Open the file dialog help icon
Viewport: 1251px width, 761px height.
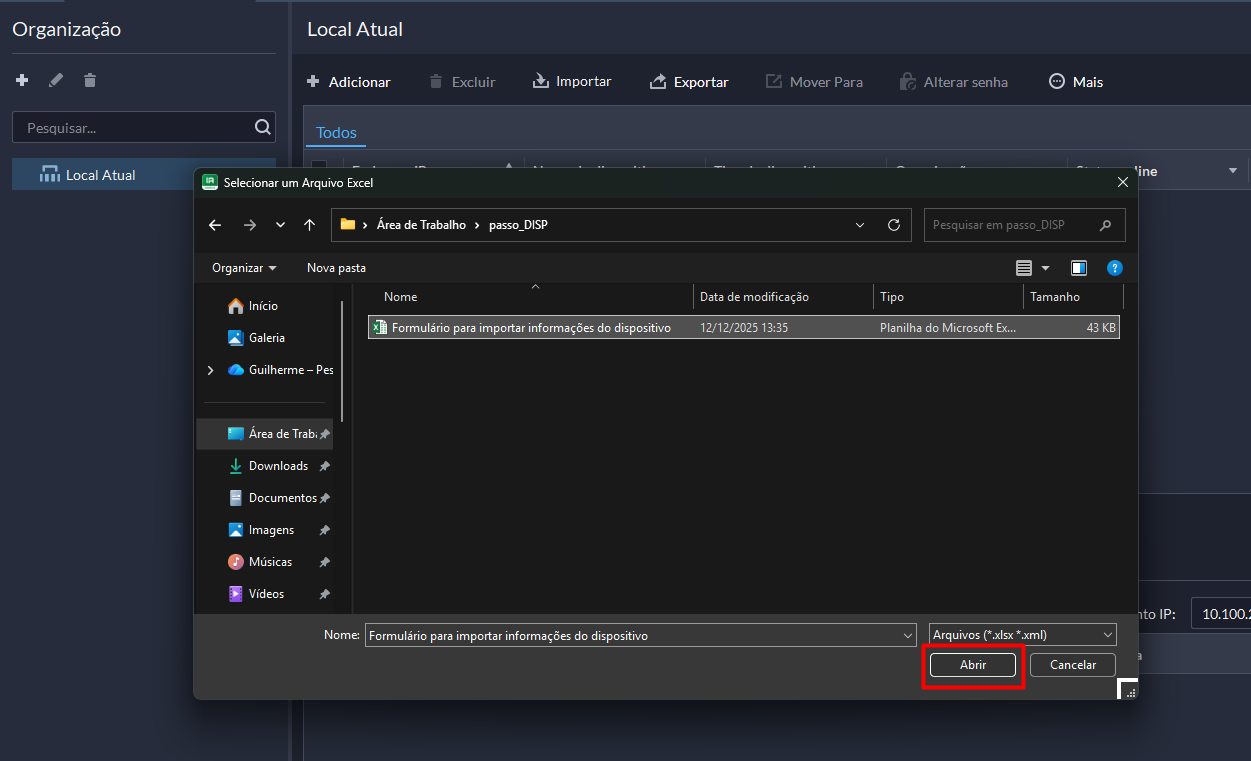(1115, 268)
